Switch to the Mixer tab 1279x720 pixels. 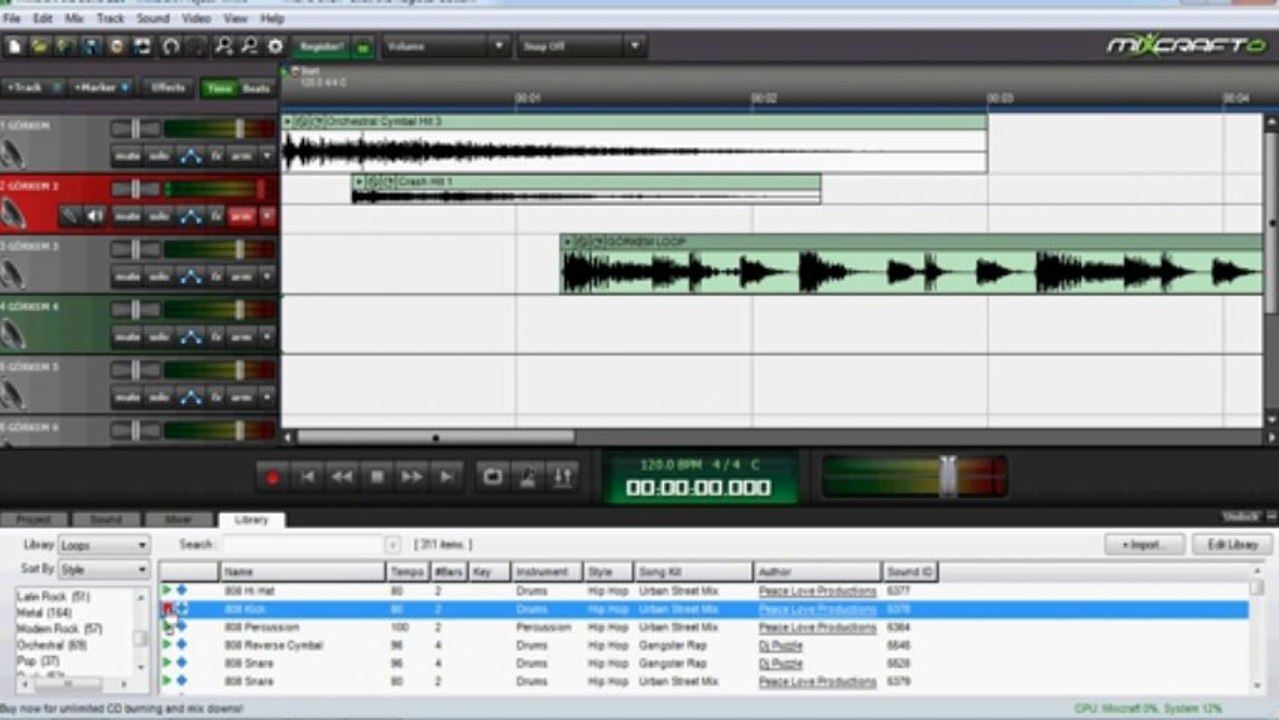(176, 519)
